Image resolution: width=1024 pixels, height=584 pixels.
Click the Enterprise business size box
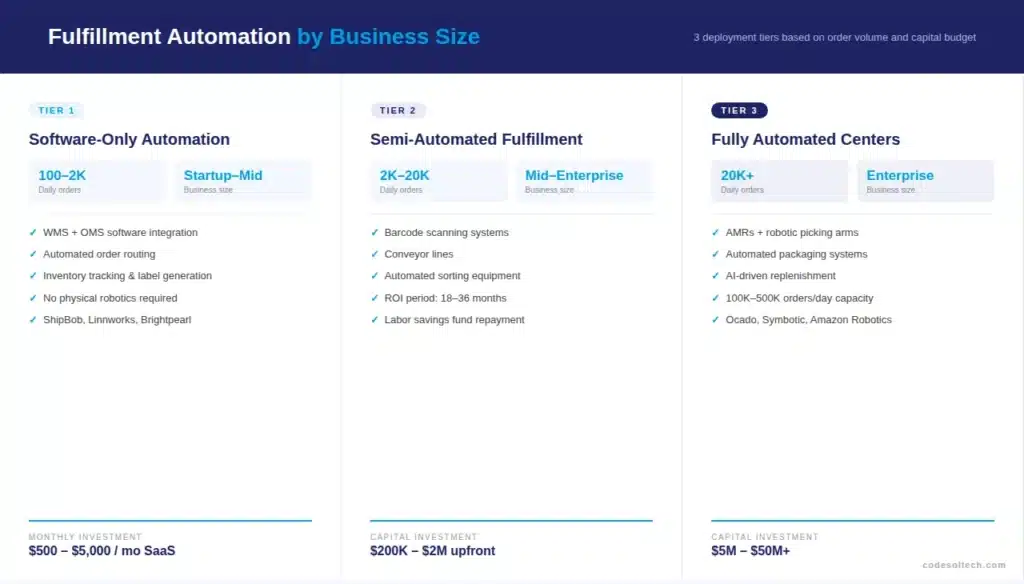point(925,181)
